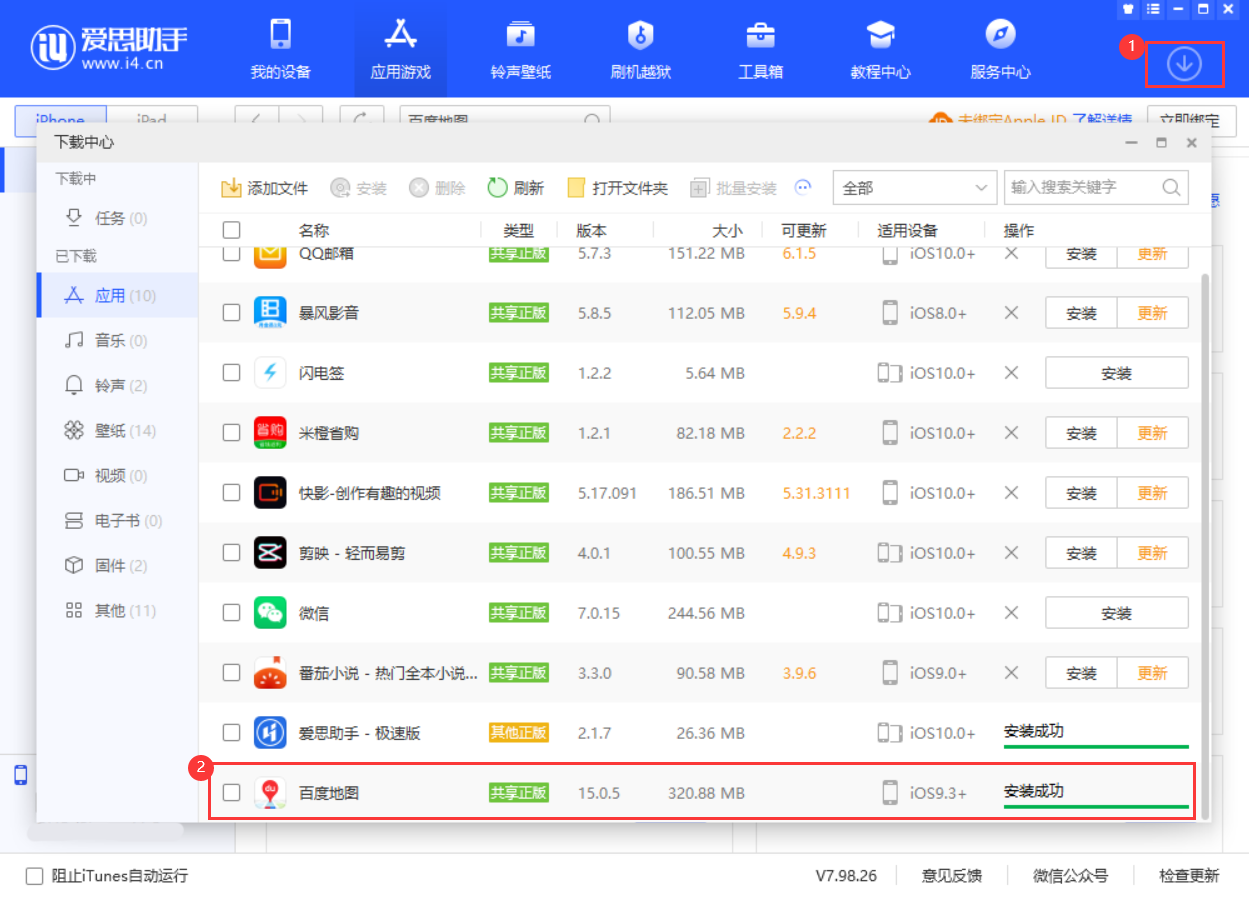The width and height of the screenshot is (1249, 897).
Task: Click the grayed 批量安装 toolbar button
Action: point(732,188)
